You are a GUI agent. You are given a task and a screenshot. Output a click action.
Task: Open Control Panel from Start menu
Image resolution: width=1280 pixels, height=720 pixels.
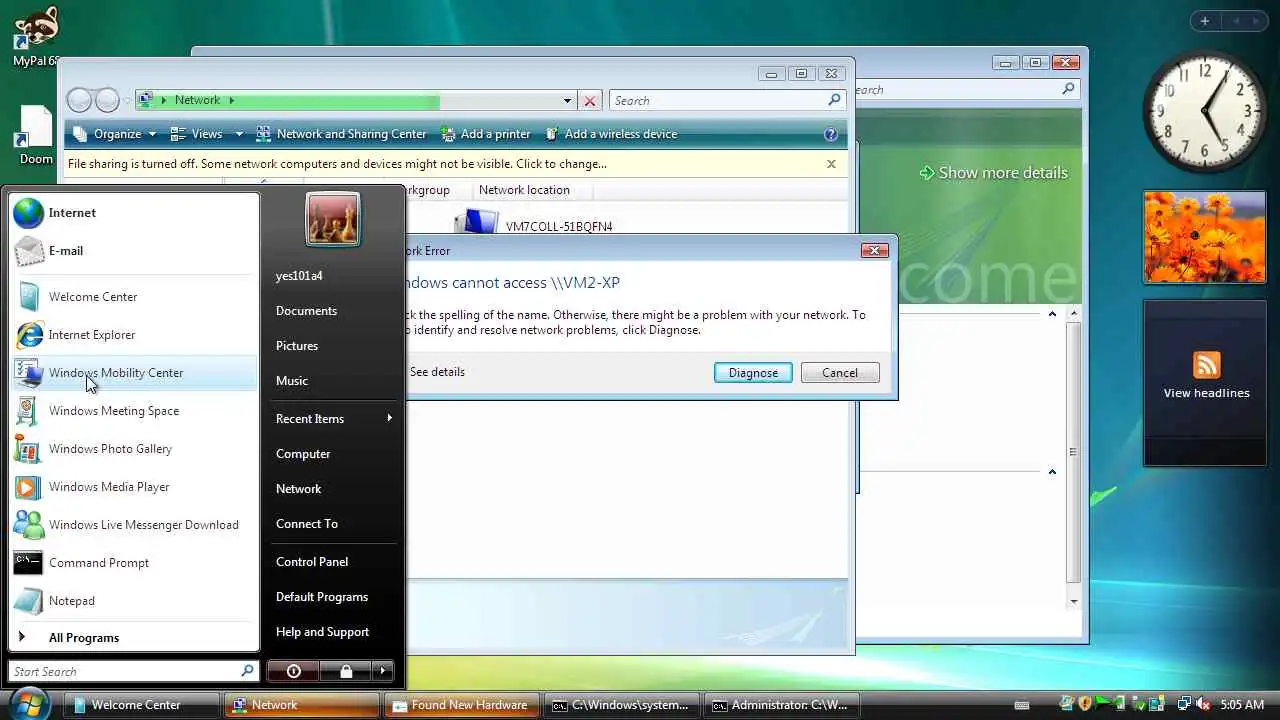[333, 562]
